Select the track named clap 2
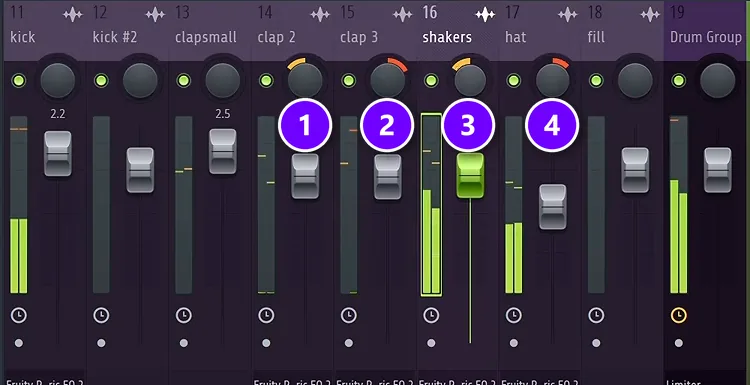The image size is (750, 385). click(276, 38)
